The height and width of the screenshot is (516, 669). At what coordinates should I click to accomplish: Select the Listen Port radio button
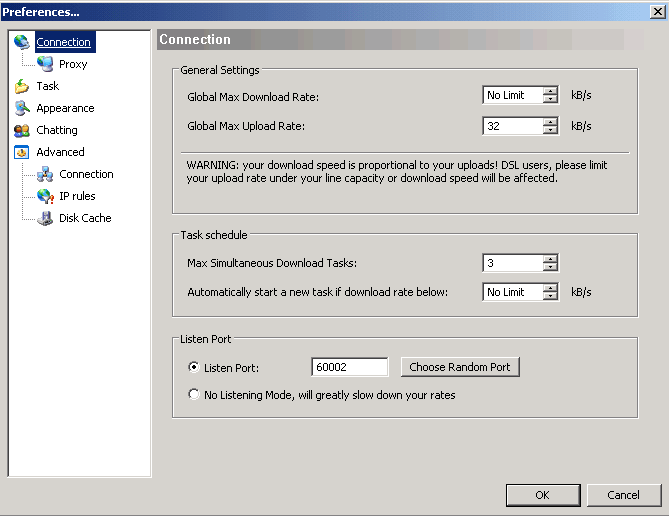pos(194,367)
